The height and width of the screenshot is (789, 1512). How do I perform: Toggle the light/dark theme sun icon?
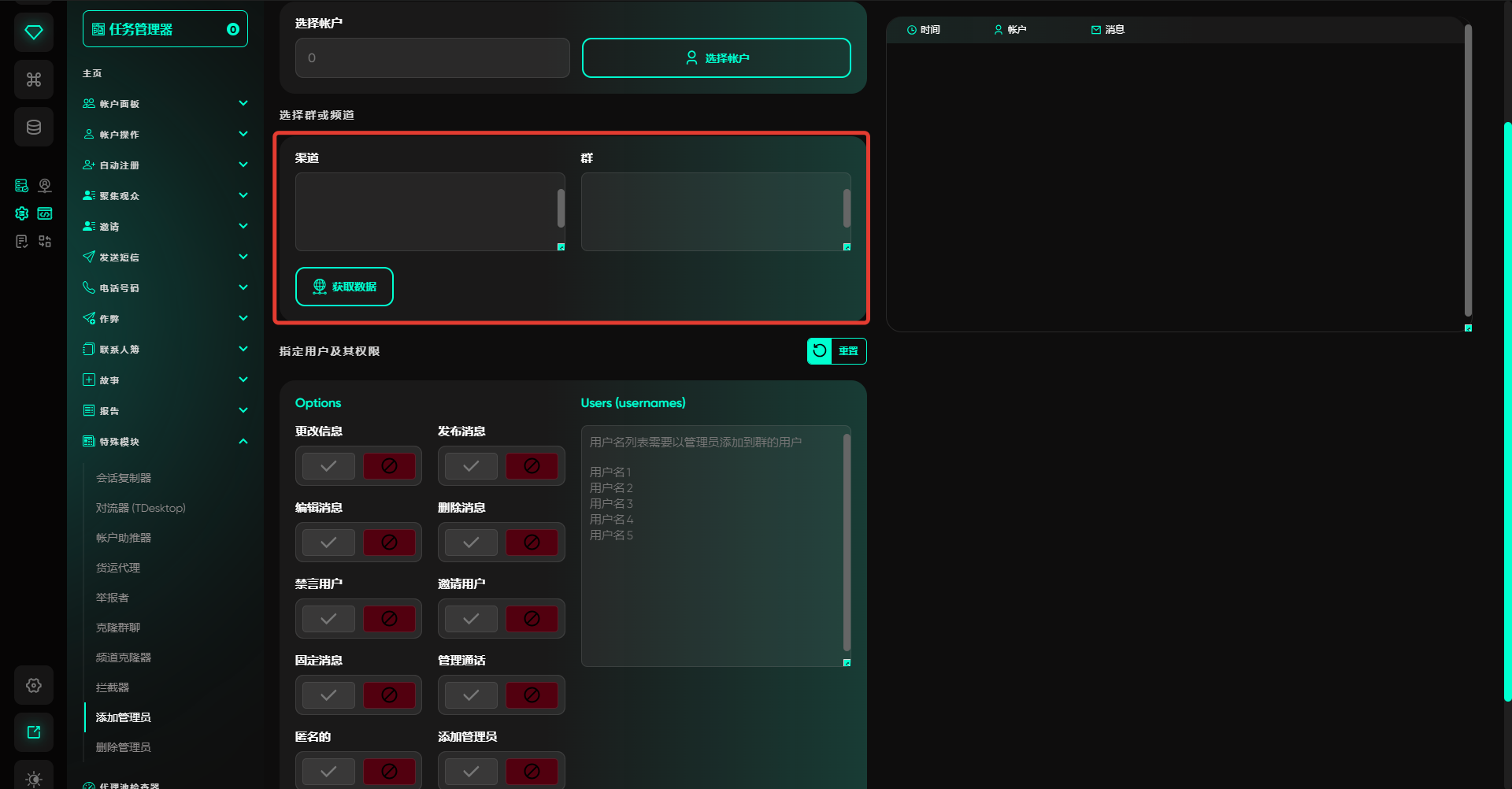pos(34,778)
